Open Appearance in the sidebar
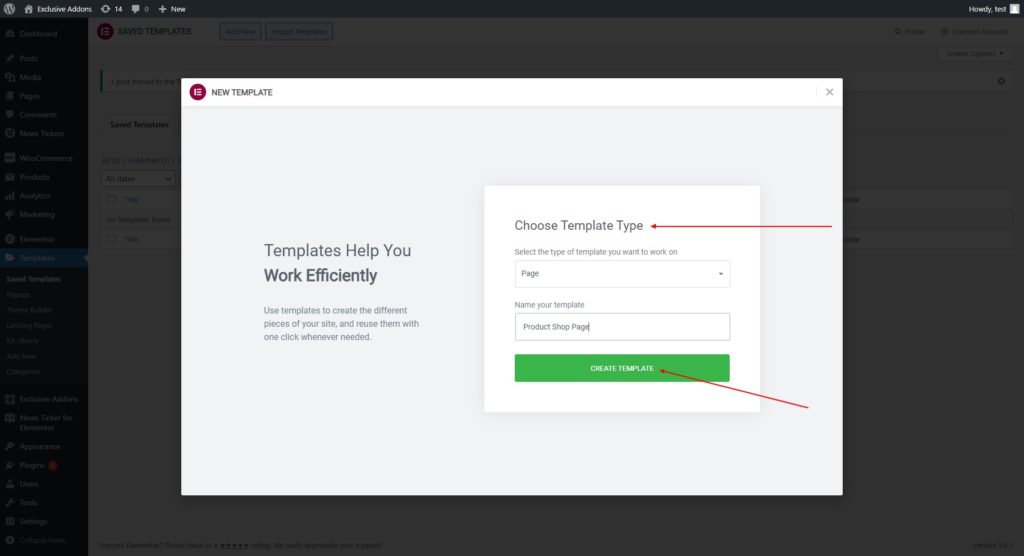Screen dimensions: 1024x556 coord(40,447)
